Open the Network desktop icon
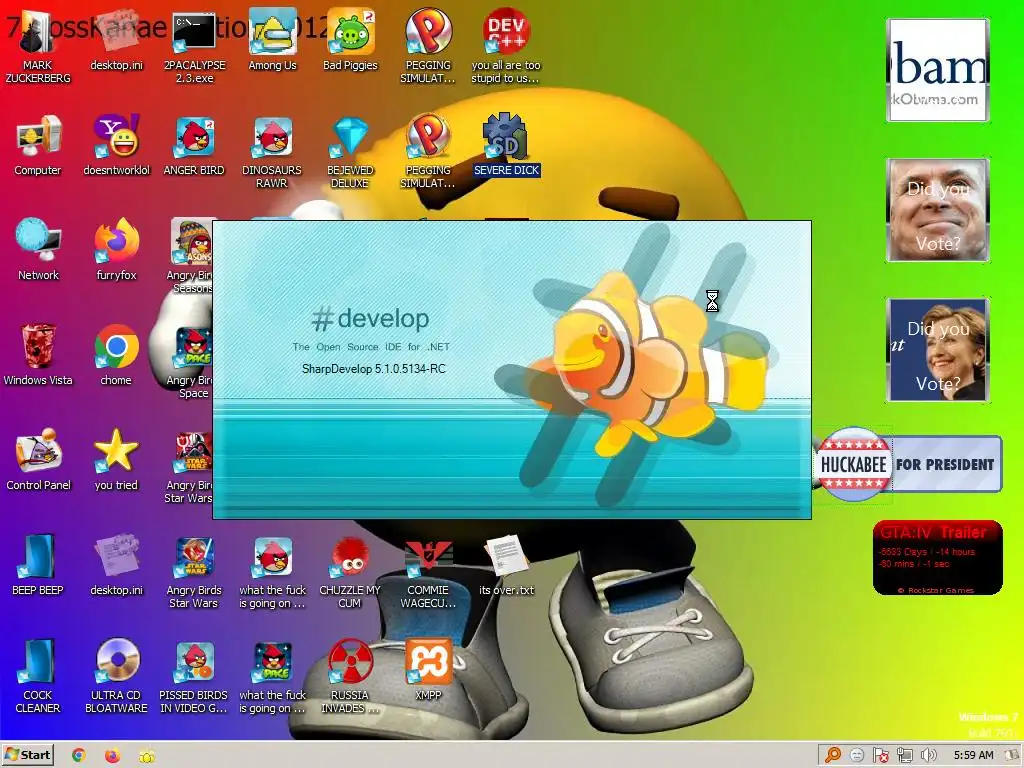This screenshot has width=1024, height=768. [38, 250]
